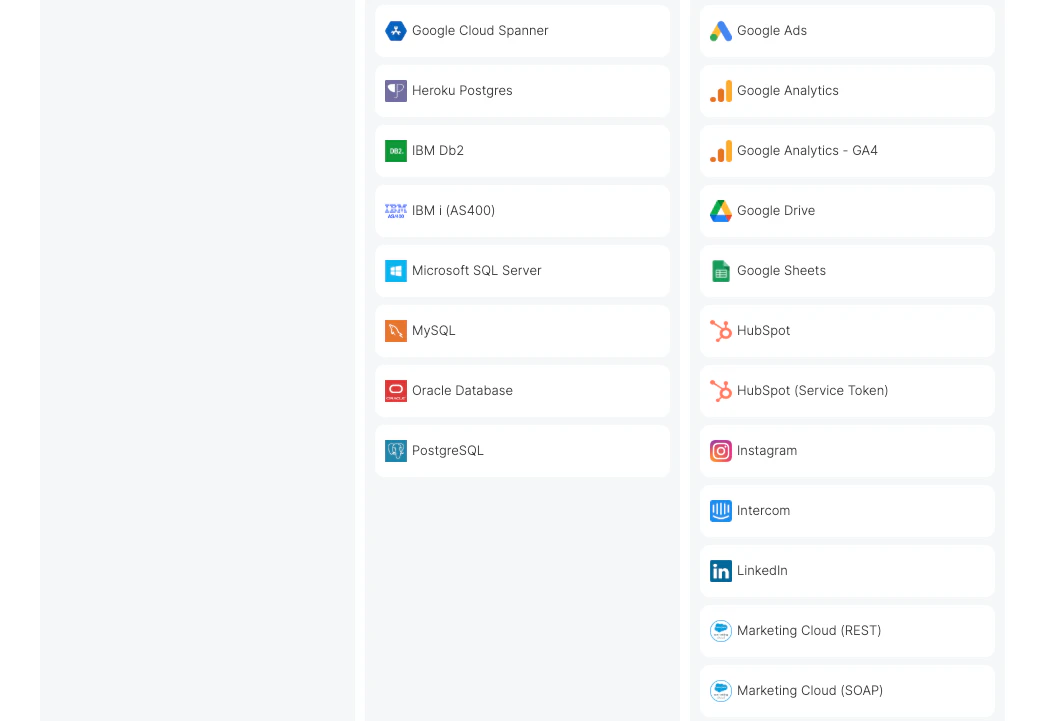Select the Heroku Postgres label
The width and height of the screenshot is (1052, 721).
[462, 91]
